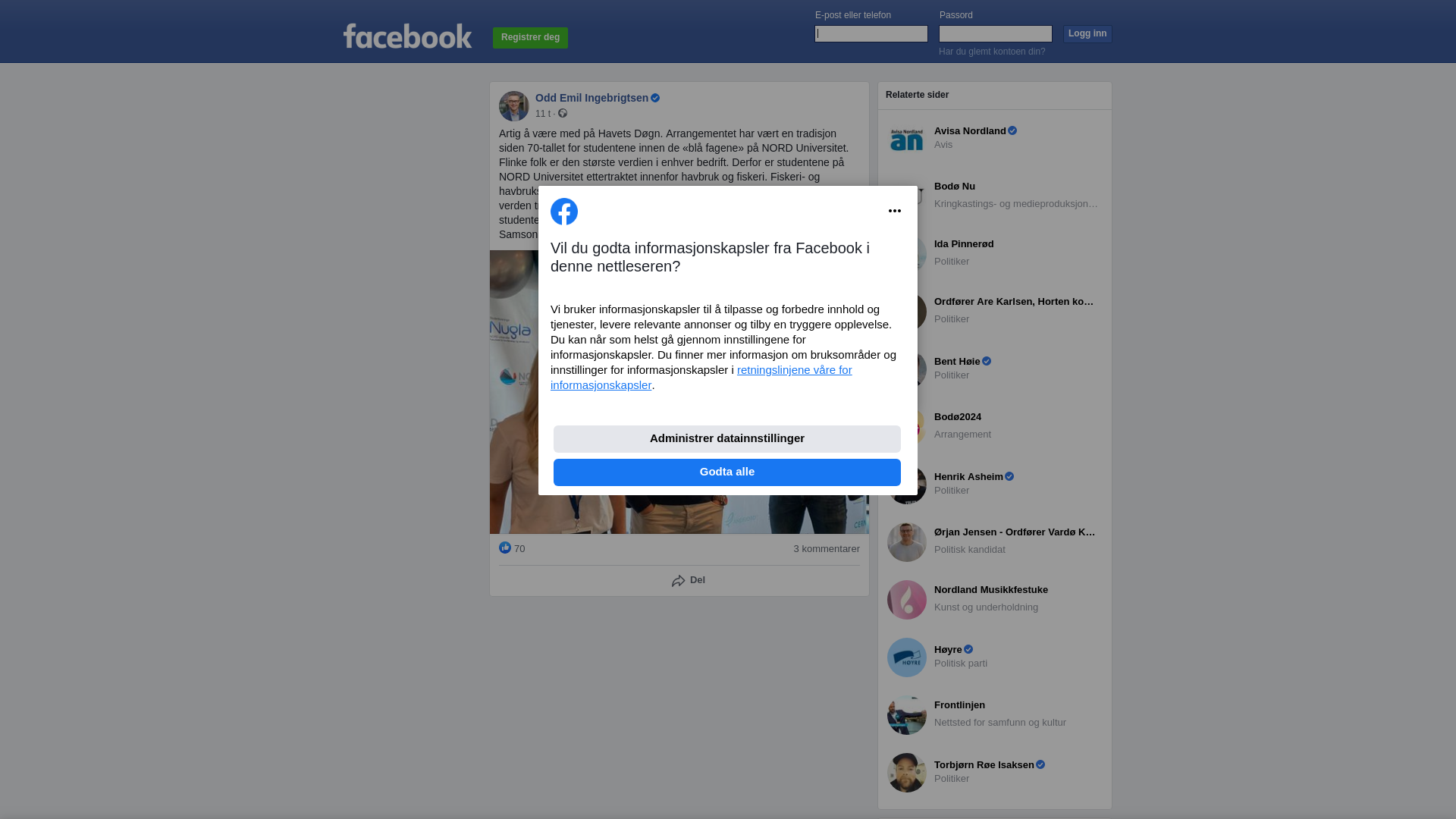Open the three-dot menu in cookie dialog
The width and height of the screenshot is (1456, 819).
(x=895, y=211)
